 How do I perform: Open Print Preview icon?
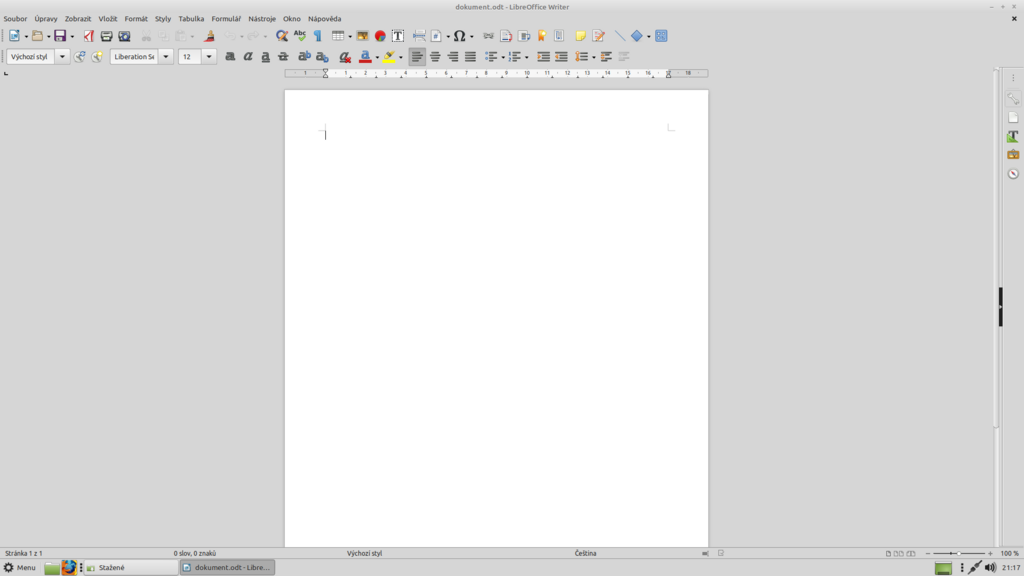pyautogui.click(x=124, y=36)
